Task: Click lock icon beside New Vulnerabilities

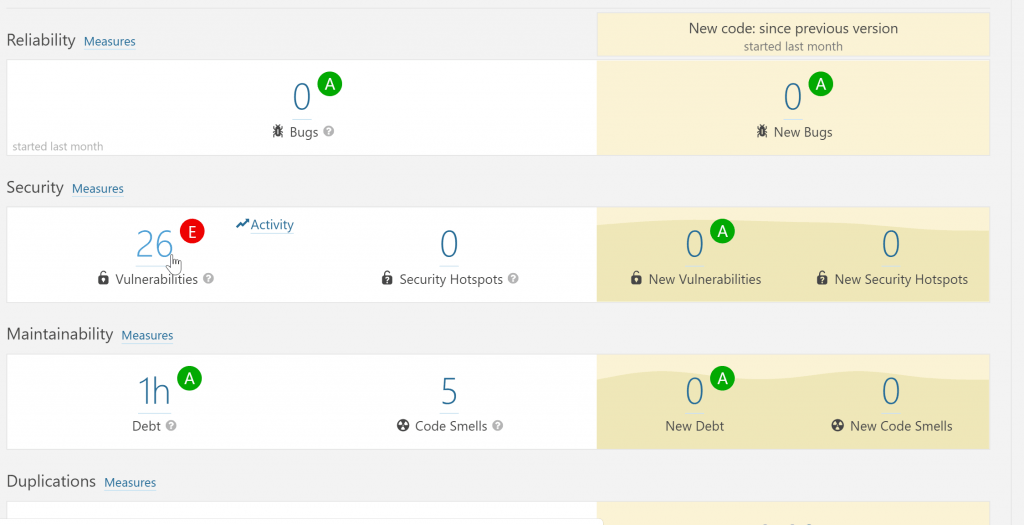Action: [x=636, y=278]
